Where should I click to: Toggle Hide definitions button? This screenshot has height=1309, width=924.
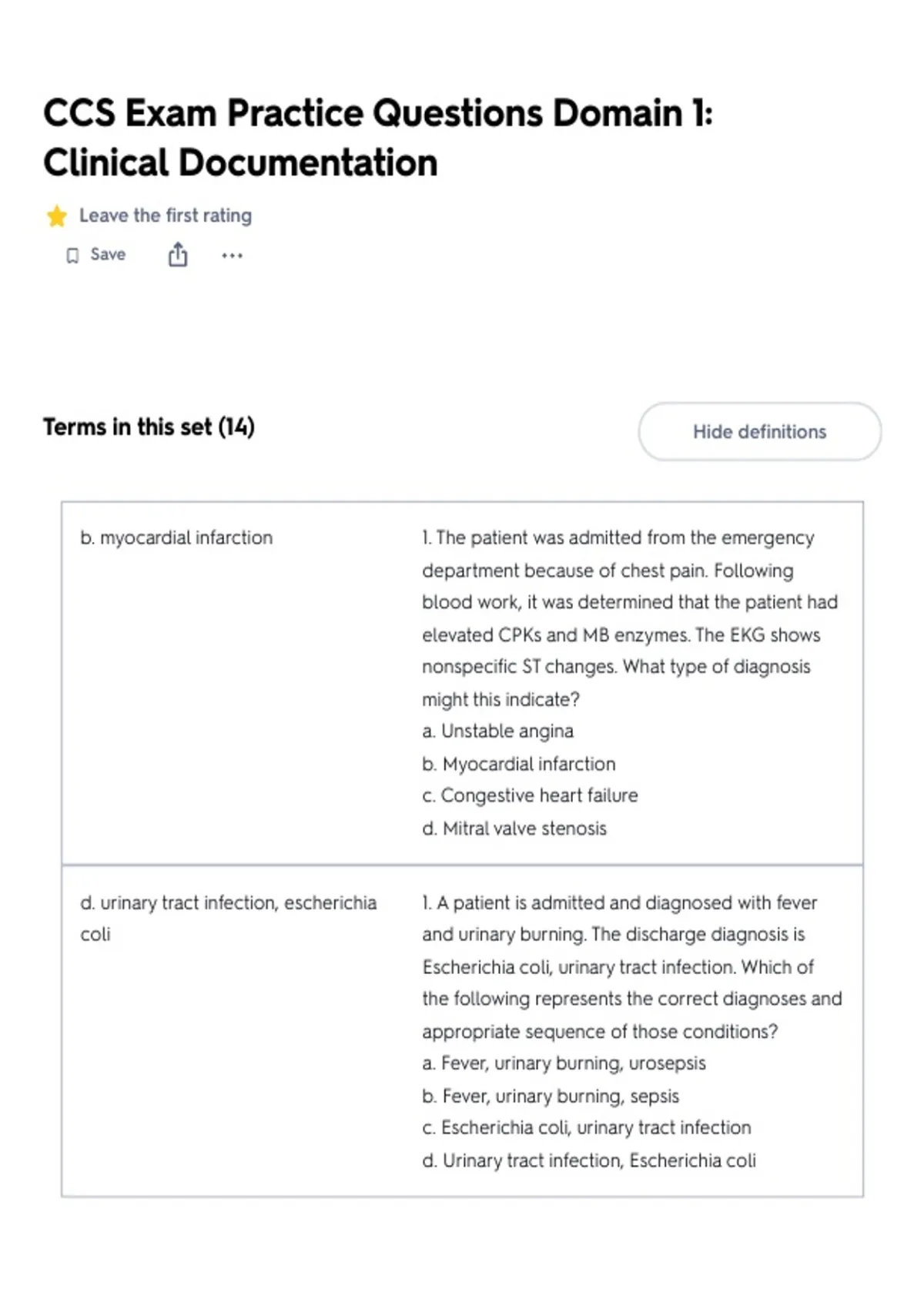tap(759, 431)
